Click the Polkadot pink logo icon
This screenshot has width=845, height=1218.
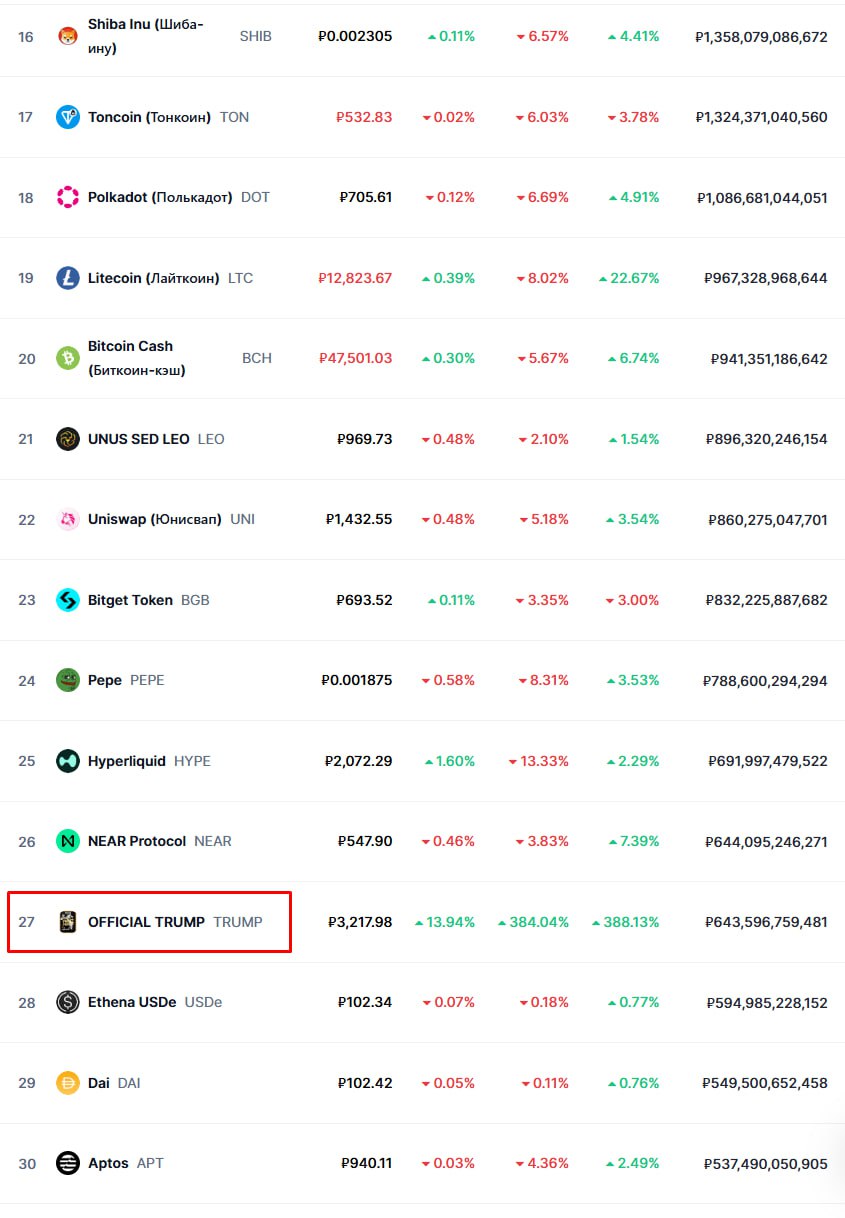(68, 197)
